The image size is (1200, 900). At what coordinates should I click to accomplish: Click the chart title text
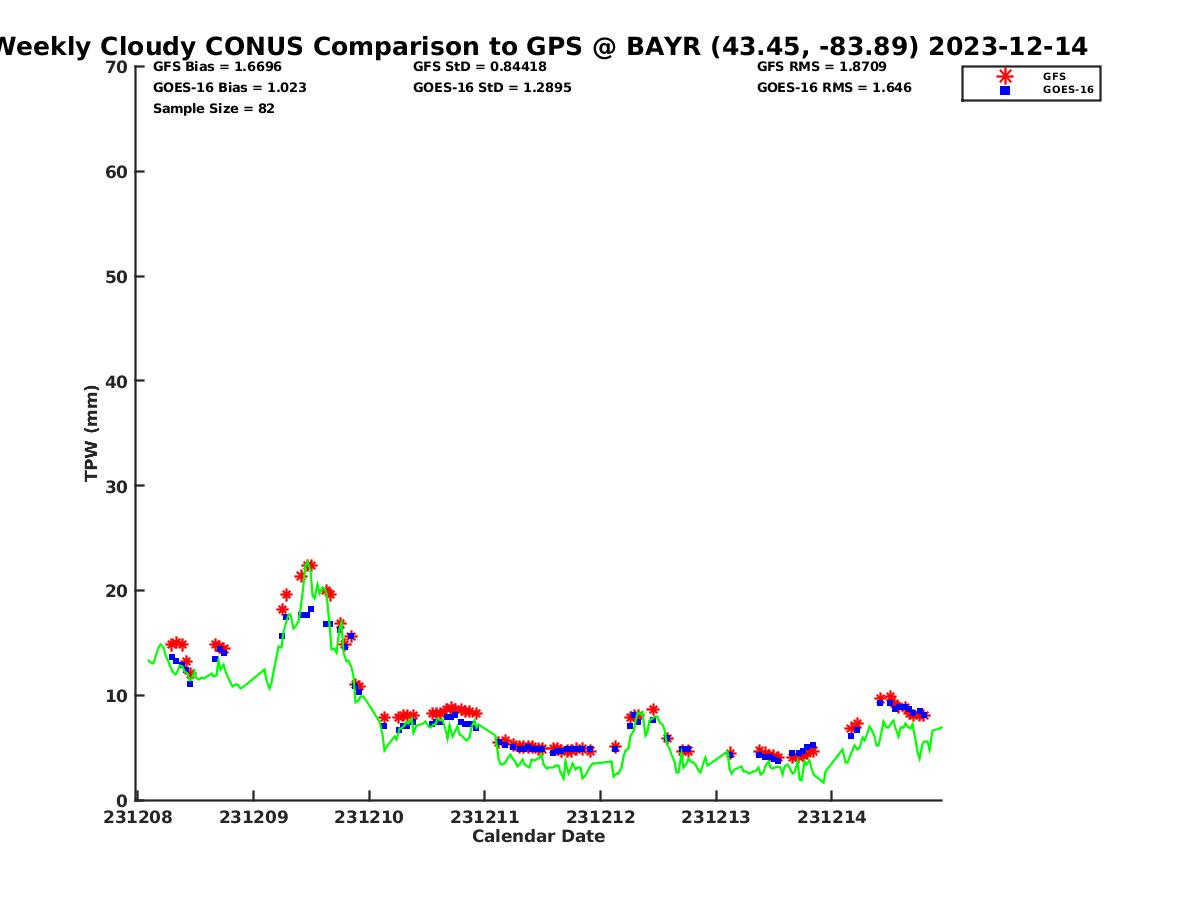tap(541, 47)
